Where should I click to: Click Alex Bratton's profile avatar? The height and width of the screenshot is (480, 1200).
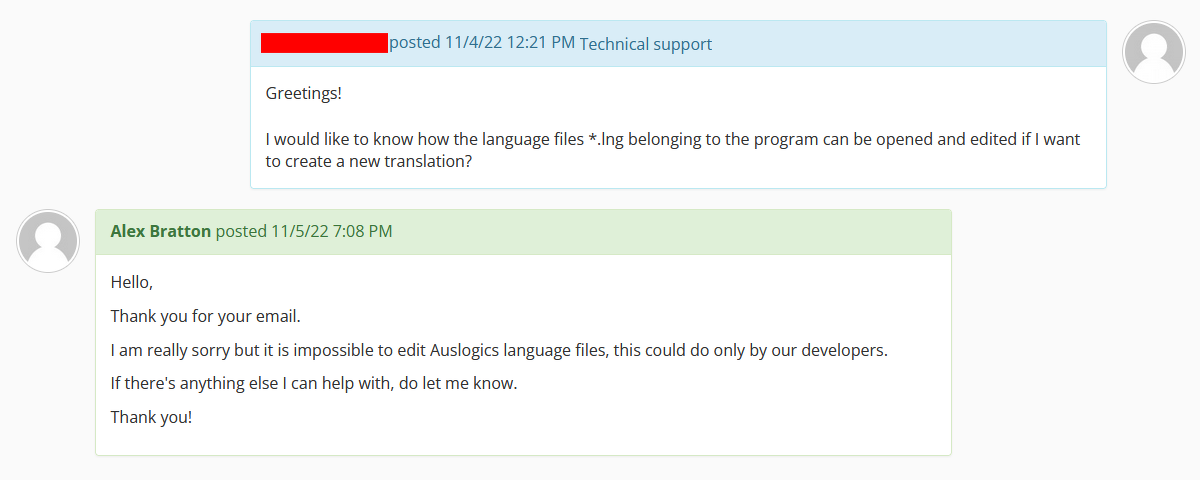tap(48, 241)
